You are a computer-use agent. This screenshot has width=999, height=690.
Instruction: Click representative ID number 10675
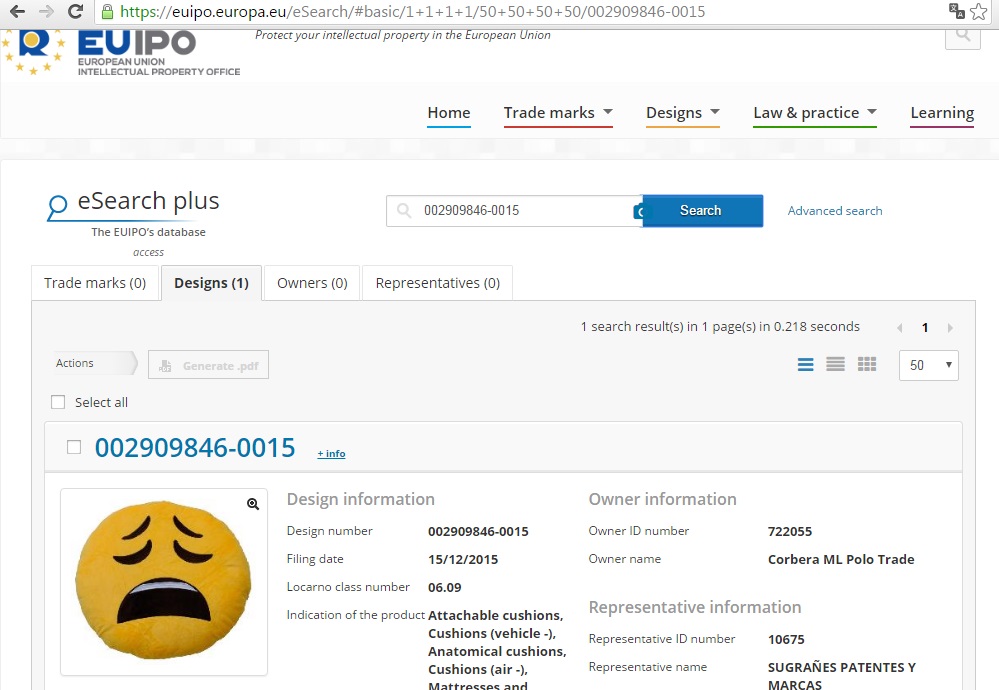tap(786, 639)
